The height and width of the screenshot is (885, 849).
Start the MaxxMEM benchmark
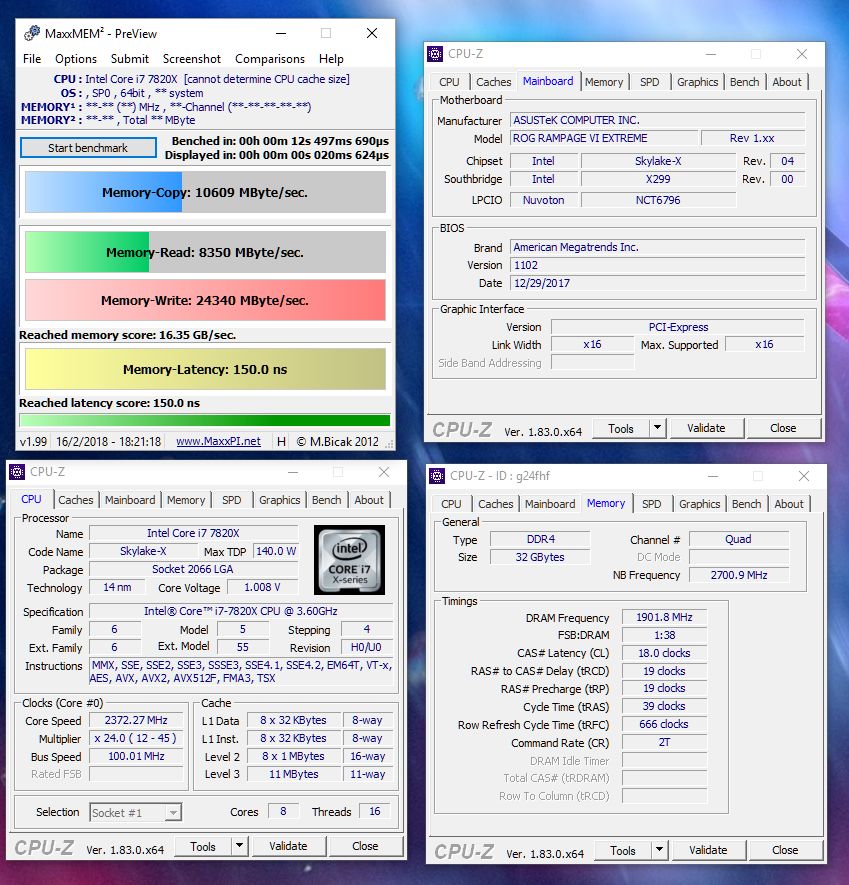point(88,148)
